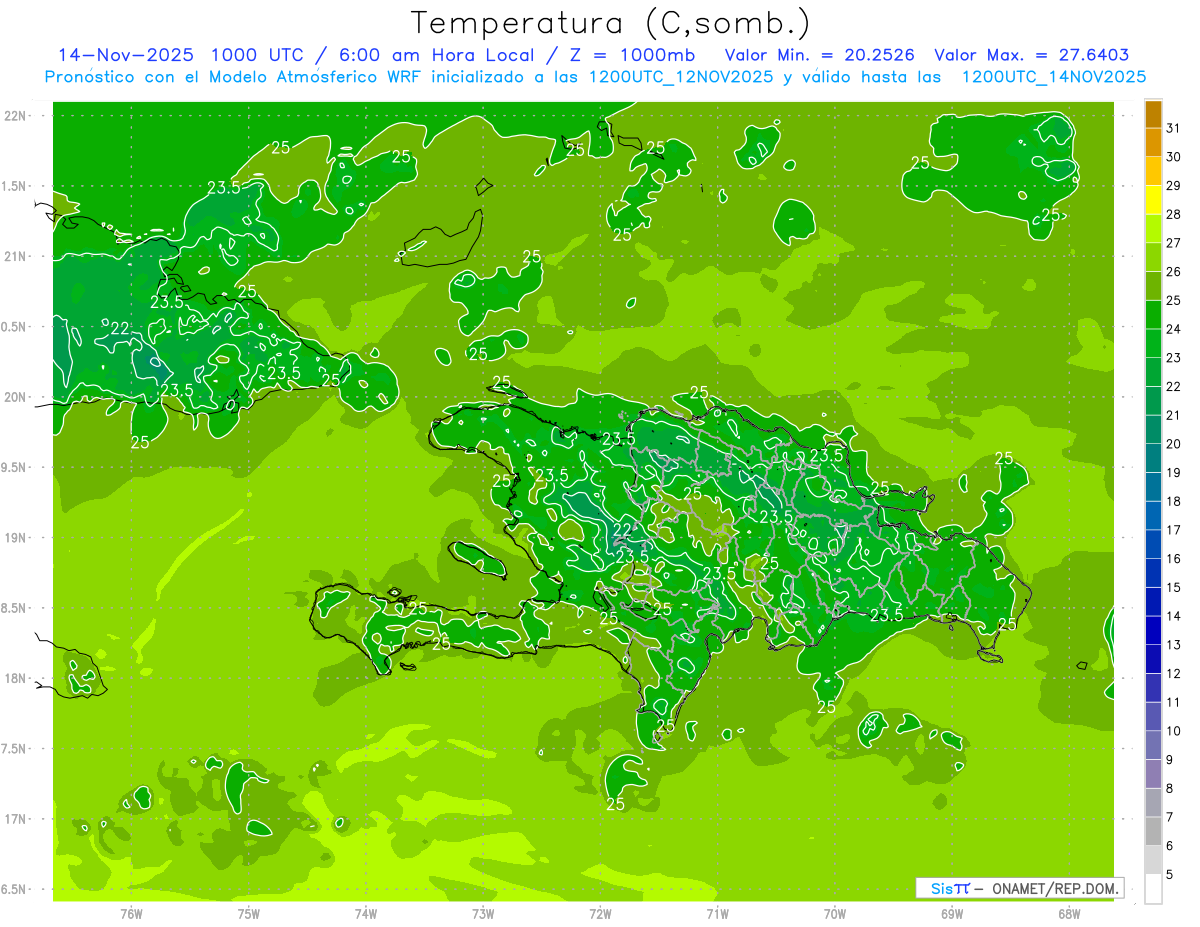Click the 21N latitude axis label
Screen dimensions: 1200x927
16,256
